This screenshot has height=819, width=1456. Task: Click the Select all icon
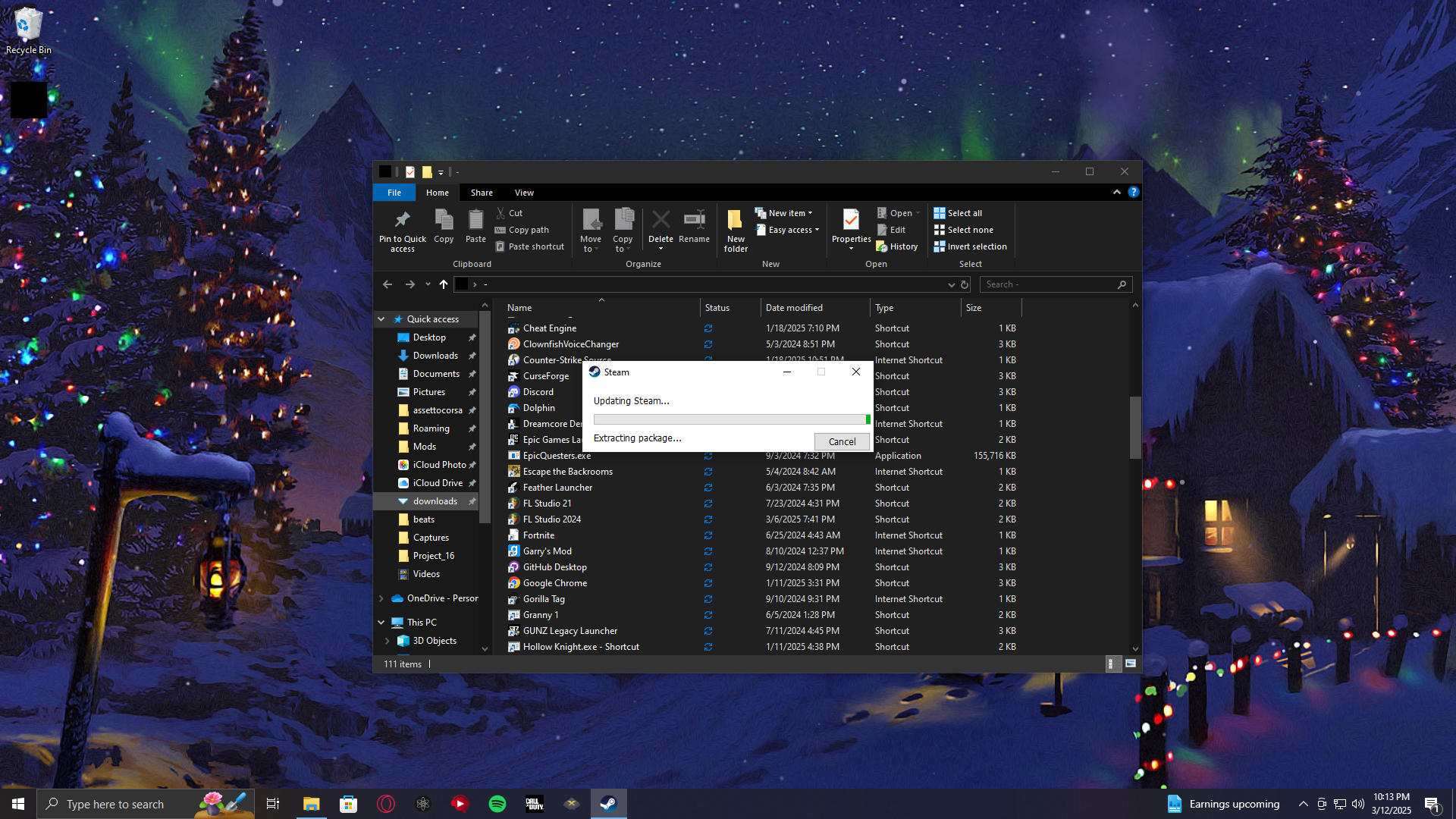(940, 213)
